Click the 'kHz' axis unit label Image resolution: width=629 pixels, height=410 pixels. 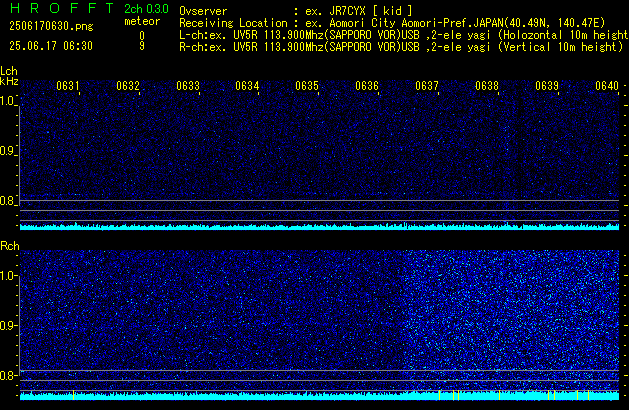[9, 81]
